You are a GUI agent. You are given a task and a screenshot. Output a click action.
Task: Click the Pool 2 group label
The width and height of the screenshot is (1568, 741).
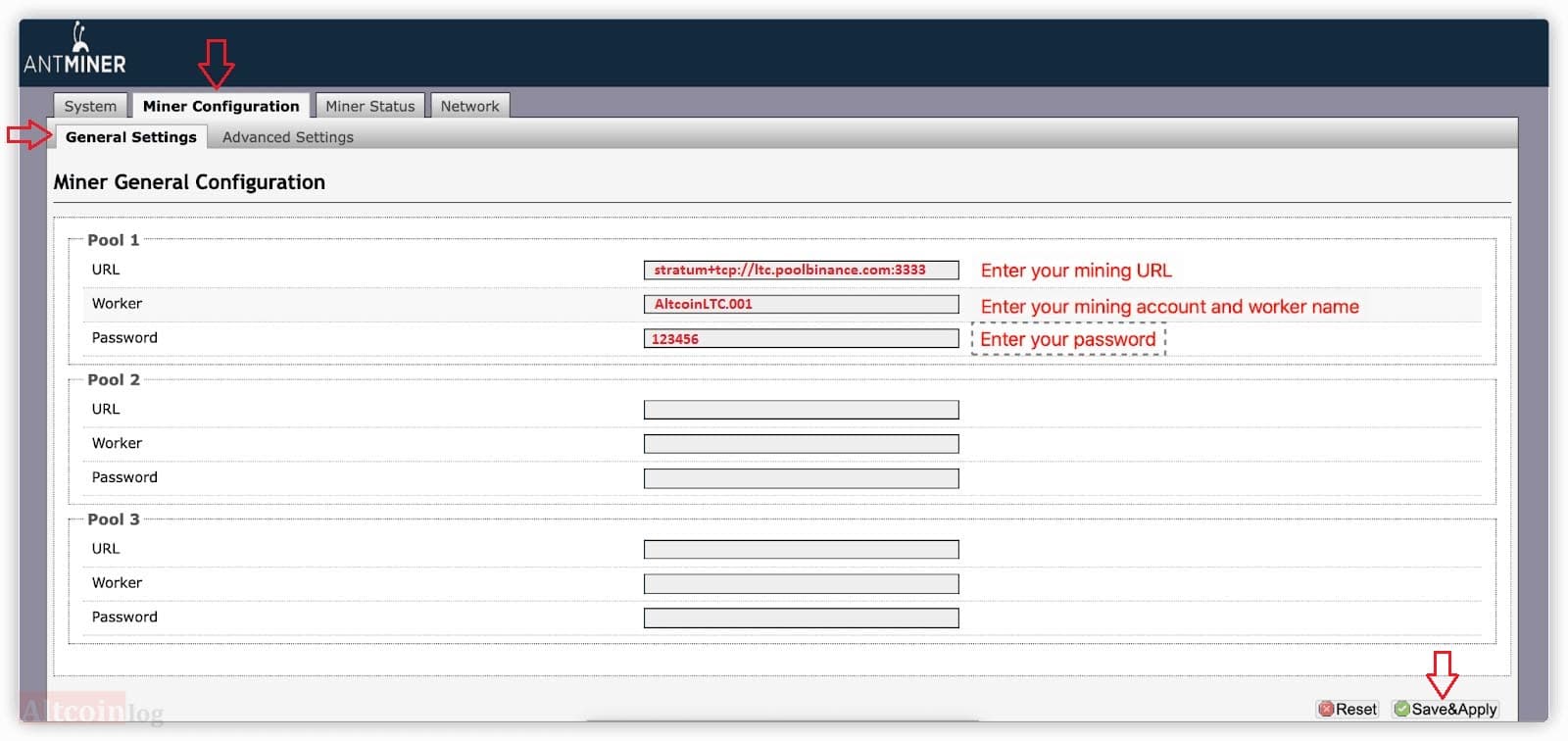114,379
